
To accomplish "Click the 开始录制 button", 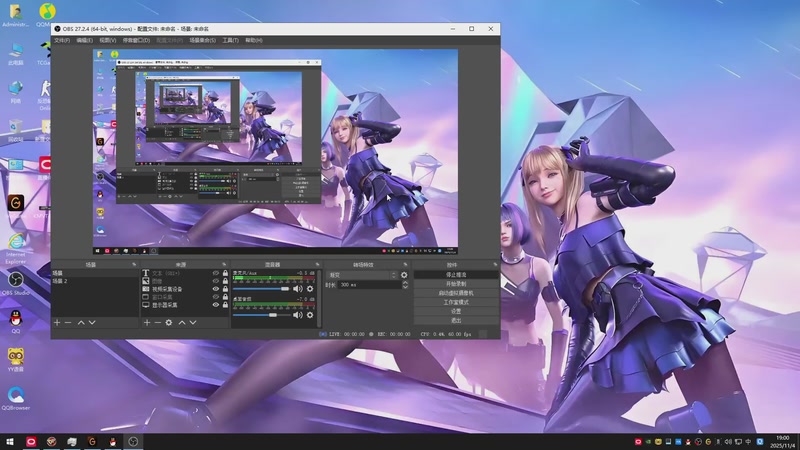I will pyautogui.click(x=456, y=284).
